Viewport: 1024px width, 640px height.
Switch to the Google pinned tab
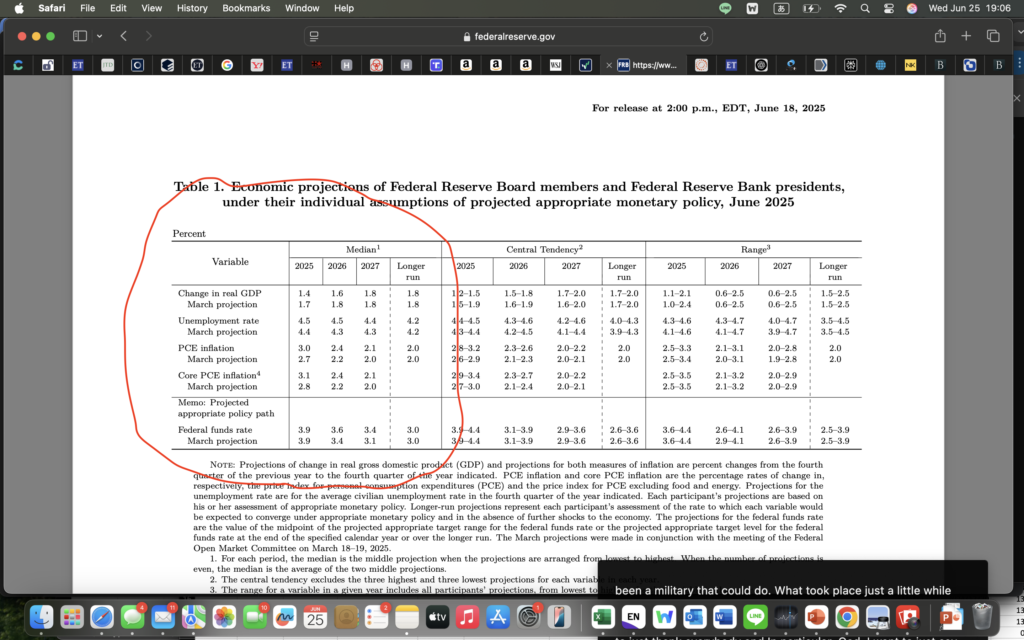pyautogui.click(x=227, y=65)
